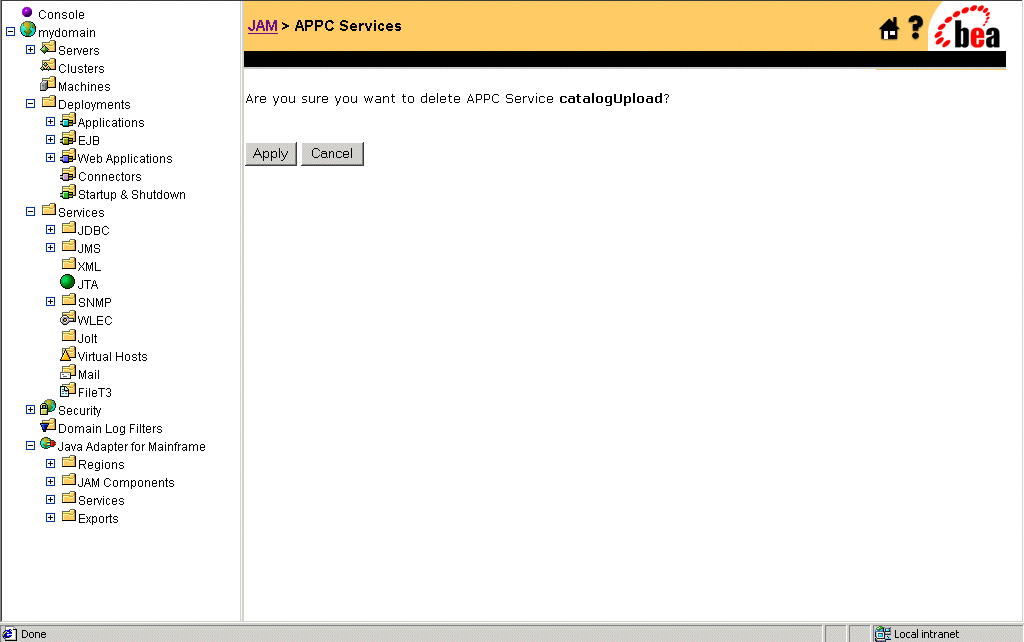Open the JTA tree item
Viewport: 1024px width, 642px height.
(x=88, y=285)
